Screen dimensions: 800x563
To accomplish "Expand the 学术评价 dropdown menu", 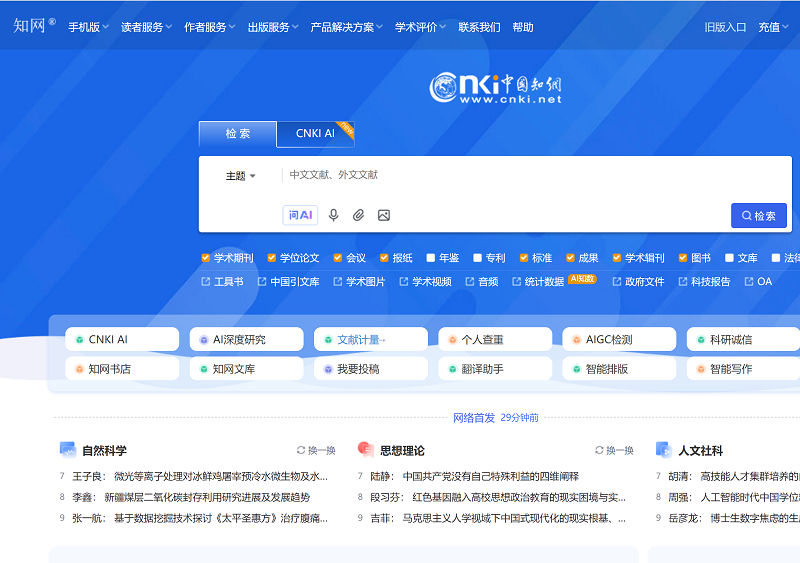I will (420, 27).
